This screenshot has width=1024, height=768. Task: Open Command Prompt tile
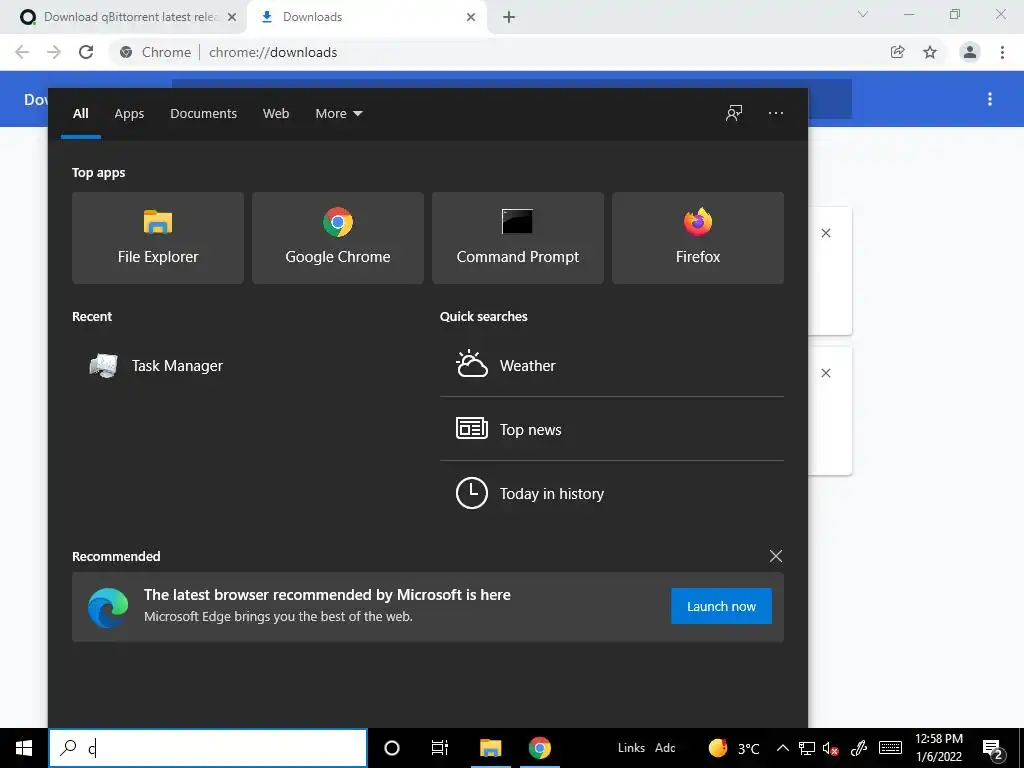[518, 238]
